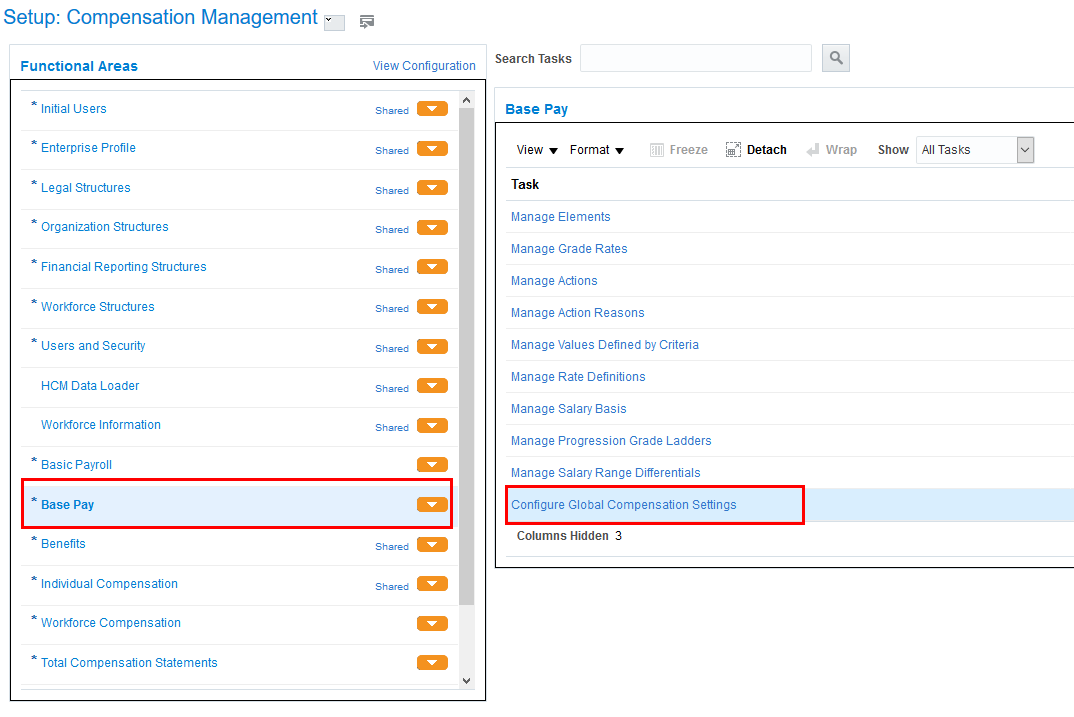This screenshot has height=717, width=1074.
Task: Click the Search Tasks input field
Action: [x=696, y=59]
